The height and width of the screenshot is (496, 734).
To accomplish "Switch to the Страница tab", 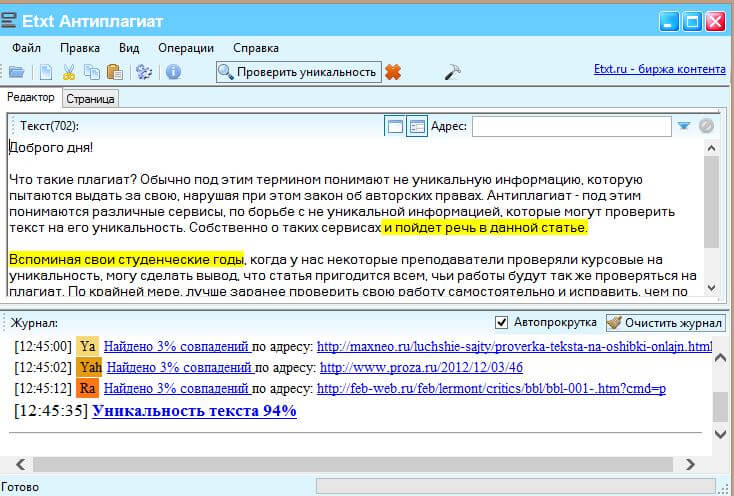I will 91,98.
